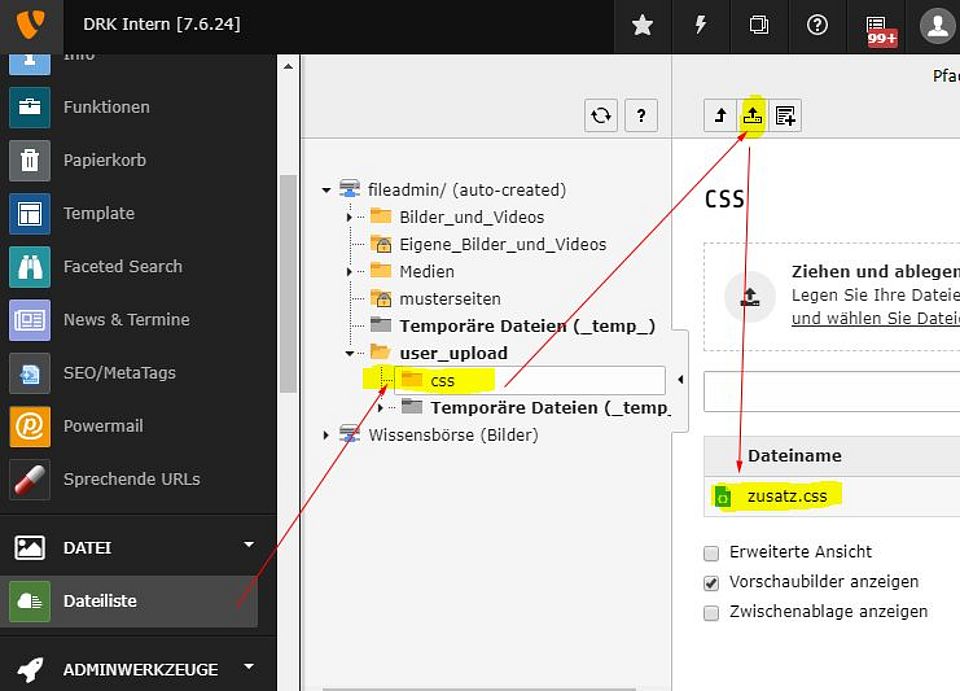The width and height of the screenshot is (960, 691).
Task: Open the Dateiliste module
Action: pyautogui.click(x=100, y=601)
